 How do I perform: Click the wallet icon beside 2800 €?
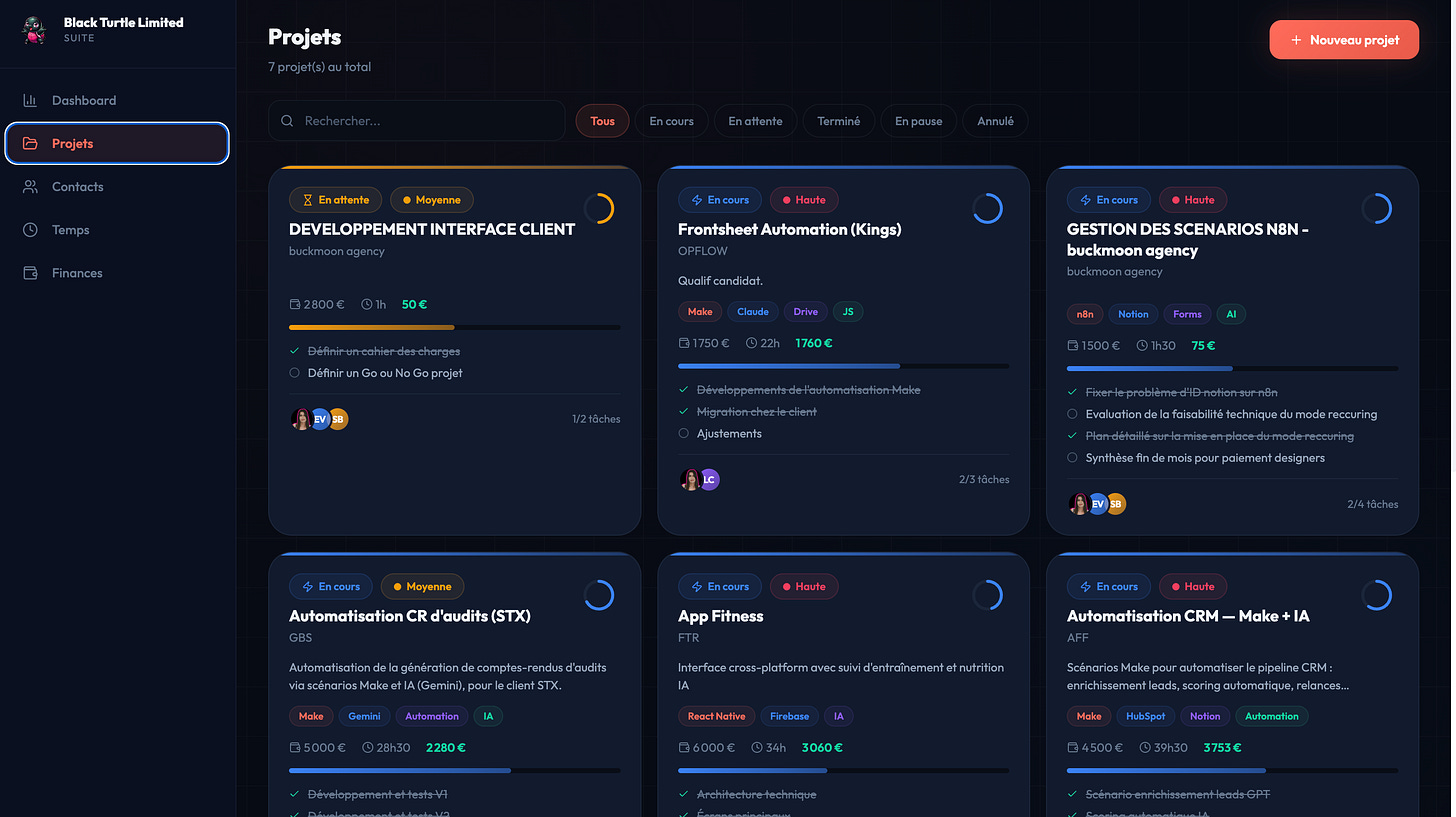(x=295, y=304)
